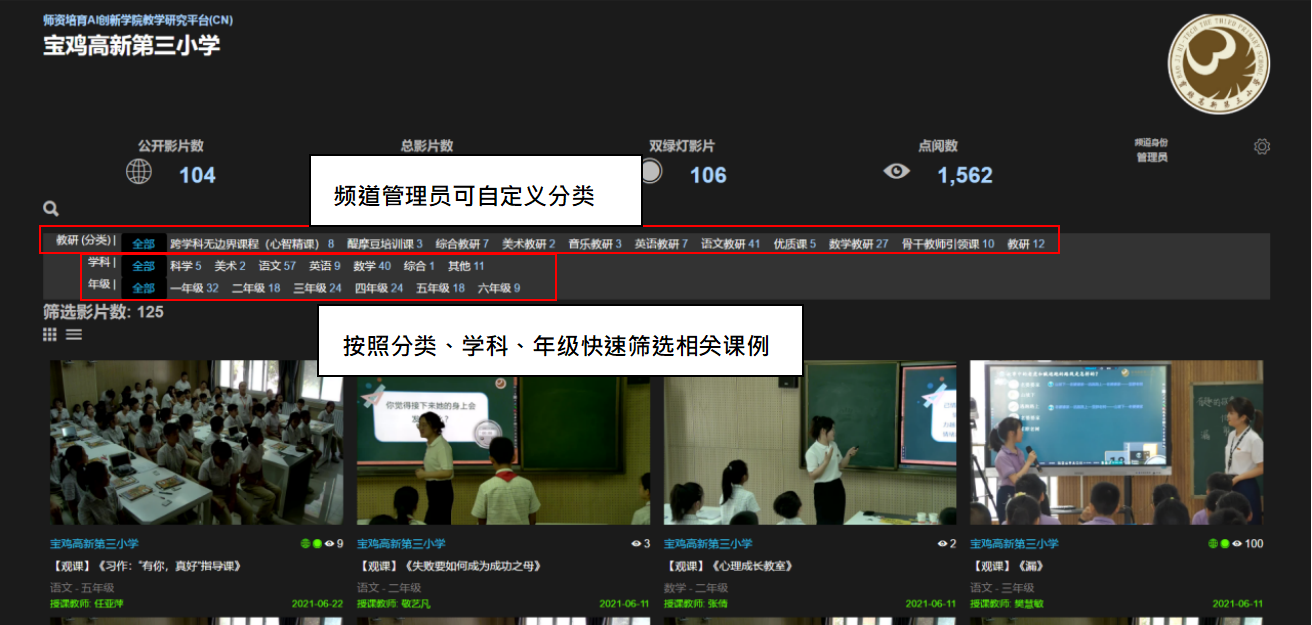Filter by 英语 9 subject
Screen dimensions: 1312x625
coord(324,266)
